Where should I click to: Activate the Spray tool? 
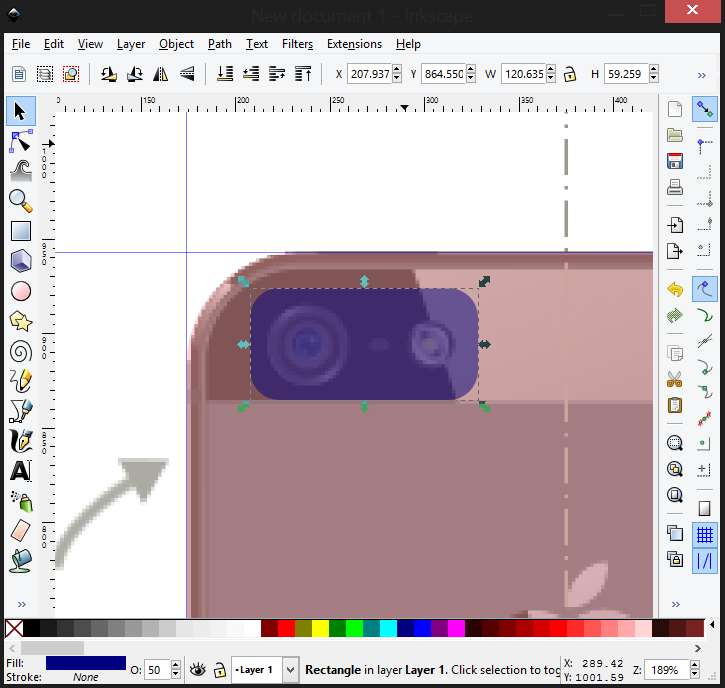pos(20,501)
